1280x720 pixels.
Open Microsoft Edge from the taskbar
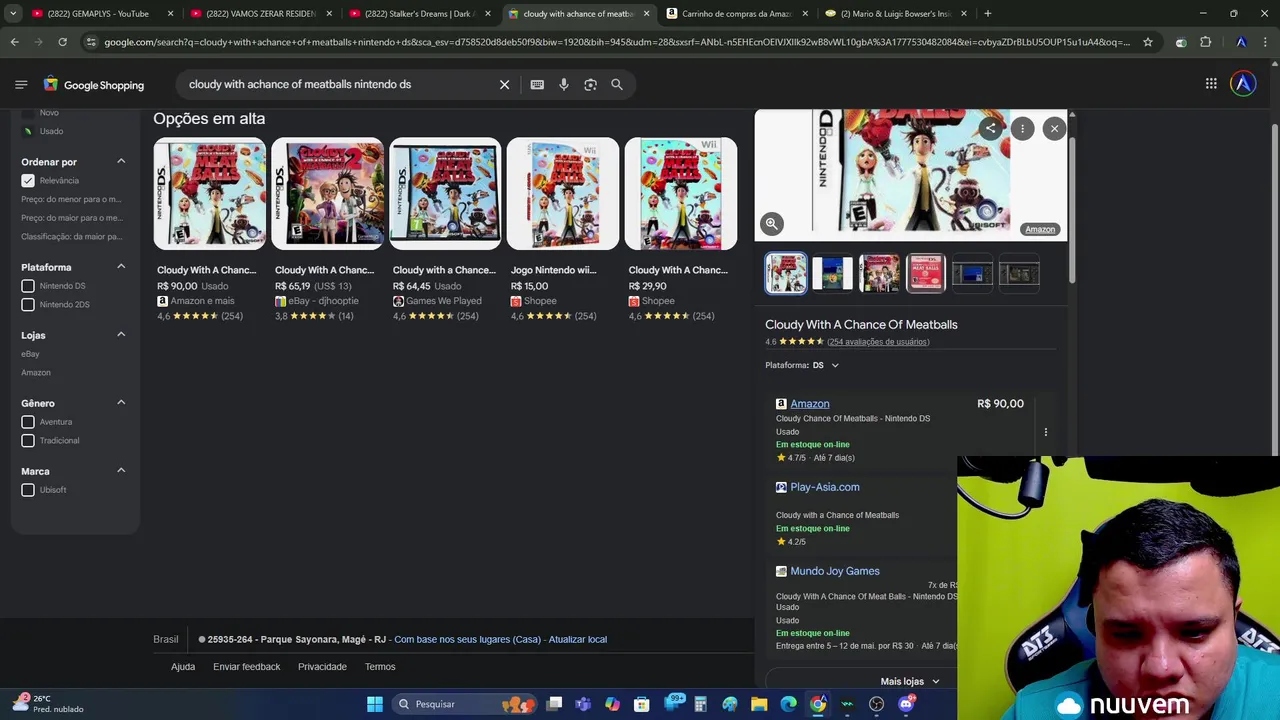tap(789, 704)
